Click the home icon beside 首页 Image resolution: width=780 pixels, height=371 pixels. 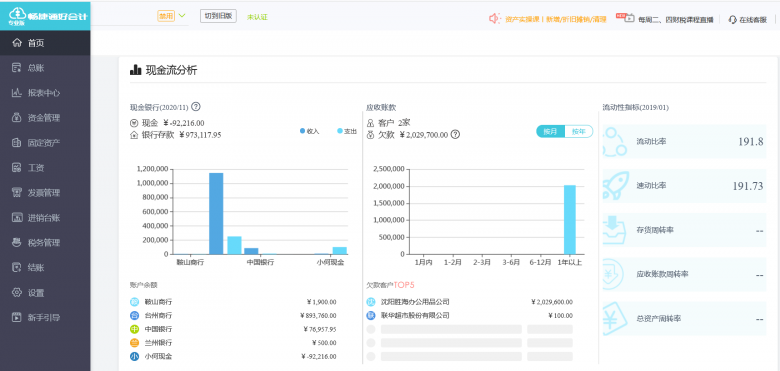pyautogui.click(x=17, y=43)
